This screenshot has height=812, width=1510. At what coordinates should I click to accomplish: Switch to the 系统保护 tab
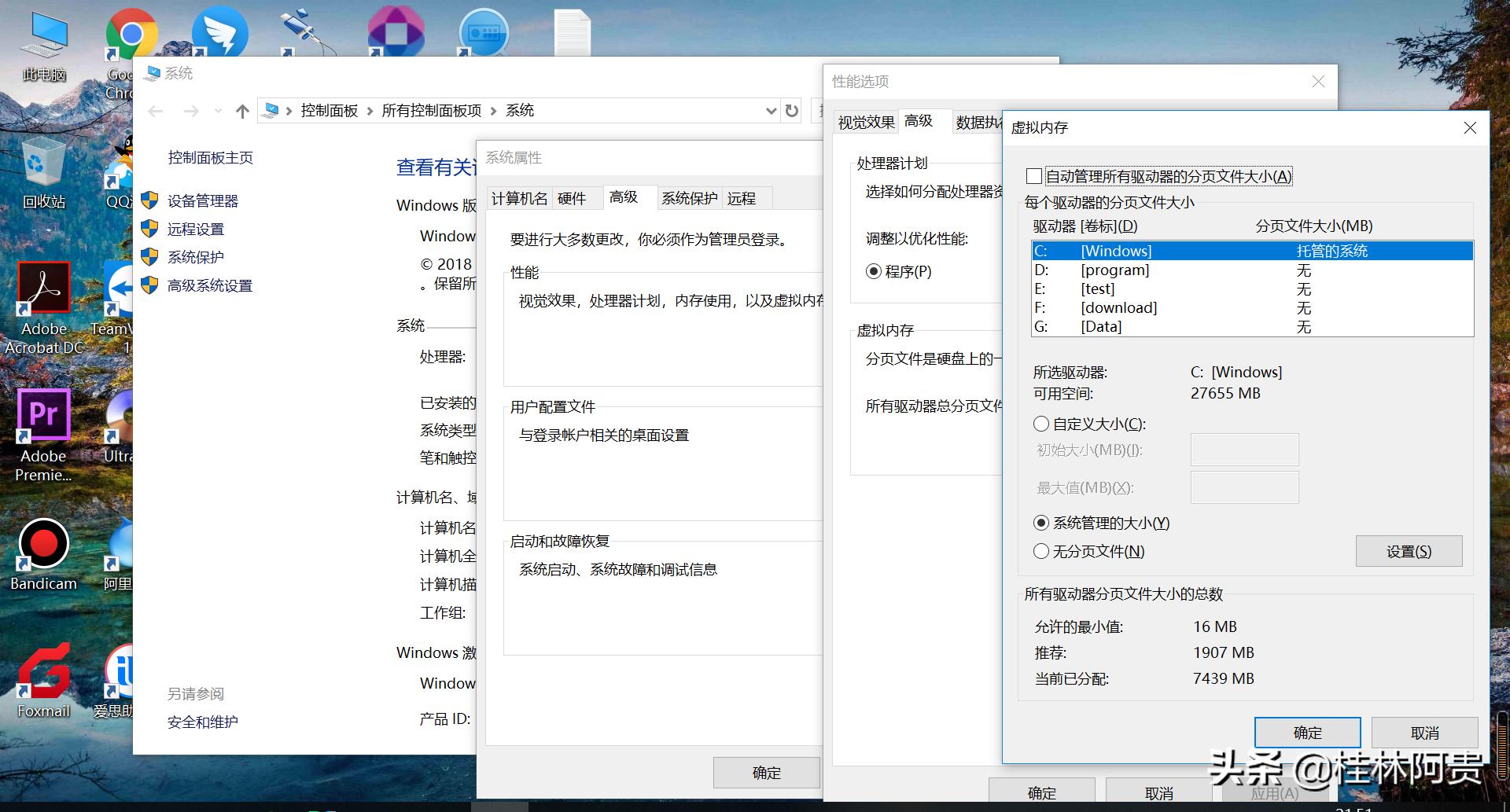point(690,198)
